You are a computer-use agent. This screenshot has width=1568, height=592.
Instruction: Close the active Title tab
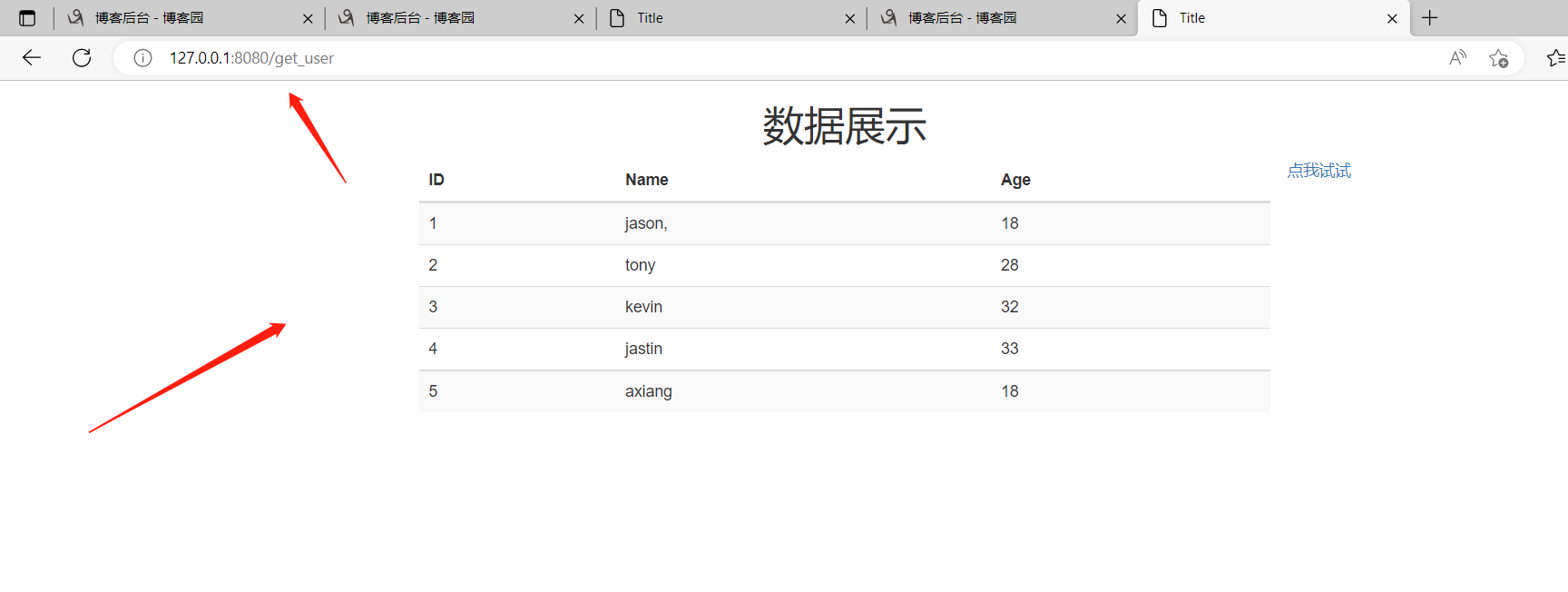[x=1392, y=18]
